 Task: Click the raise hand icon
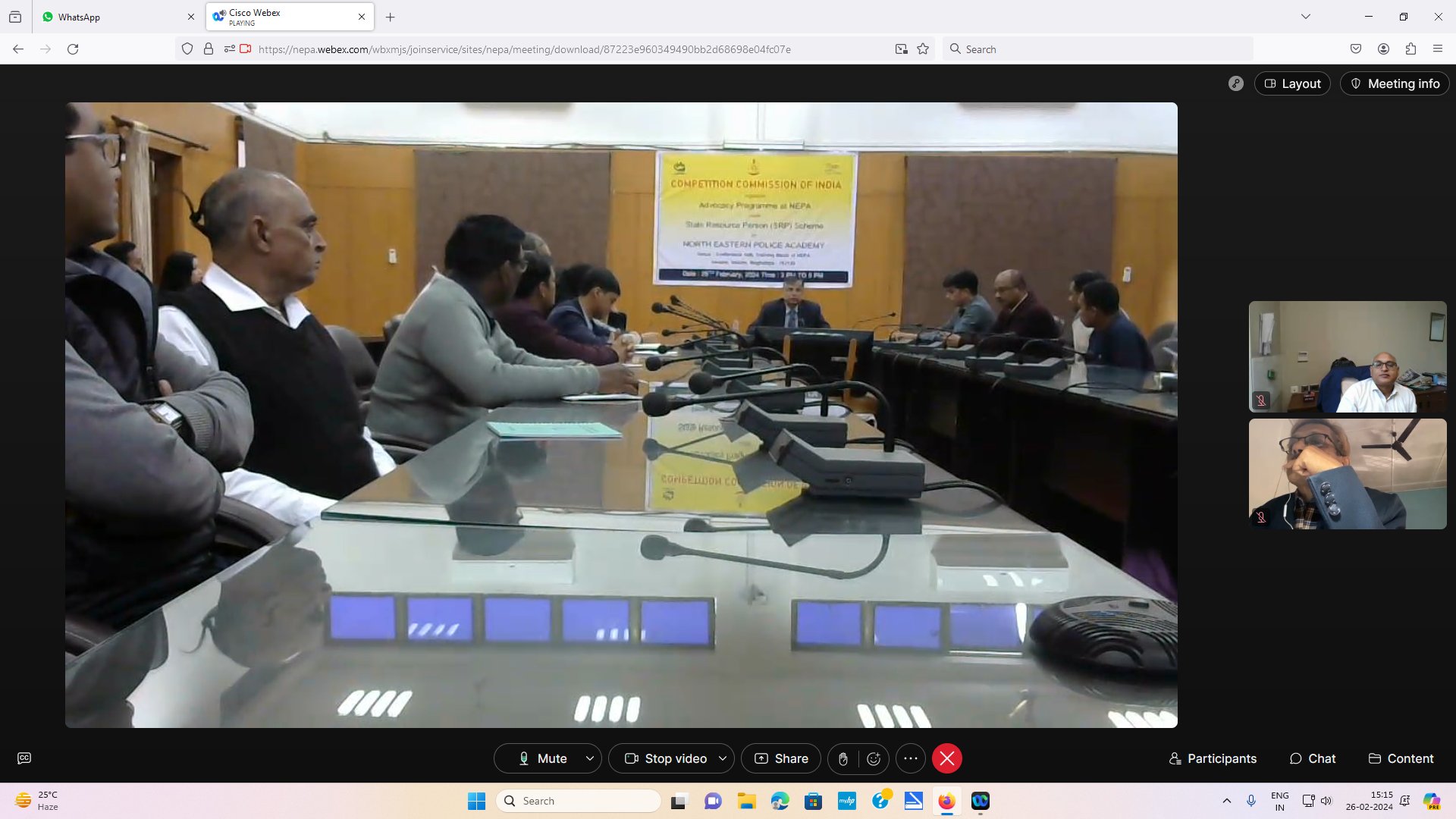click(x=843, y=759)
